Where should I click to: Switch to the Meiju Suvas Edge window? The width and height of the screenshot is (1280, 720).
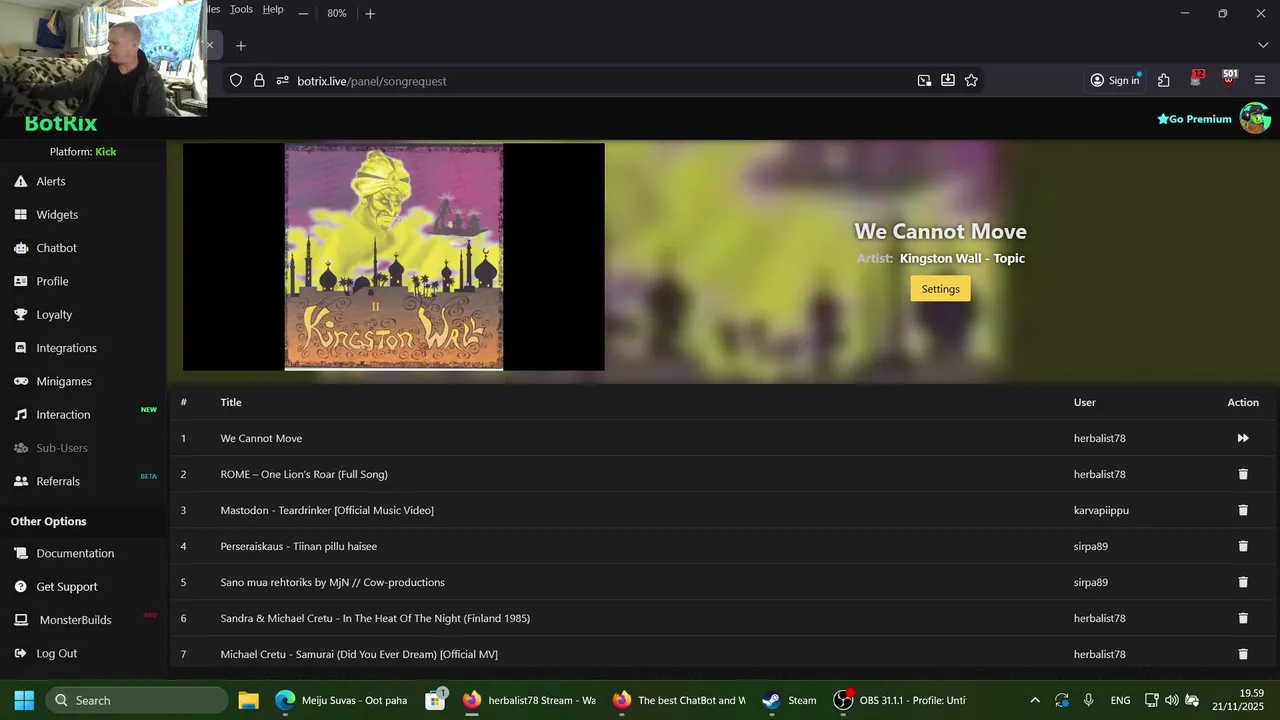point(340,700)
